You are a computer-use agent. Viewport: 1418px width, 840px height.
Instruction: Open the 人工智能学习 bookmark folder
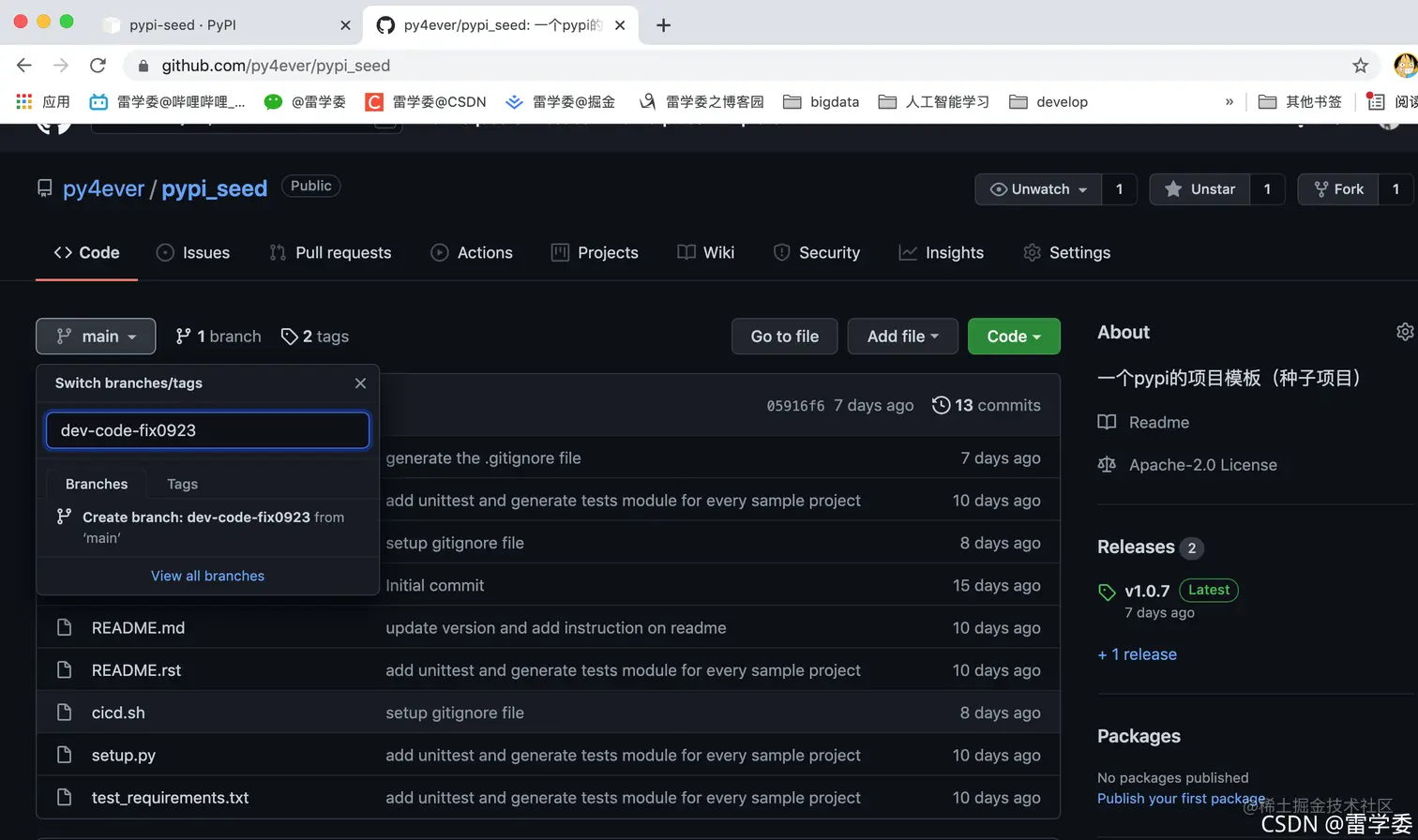[934, 101]
